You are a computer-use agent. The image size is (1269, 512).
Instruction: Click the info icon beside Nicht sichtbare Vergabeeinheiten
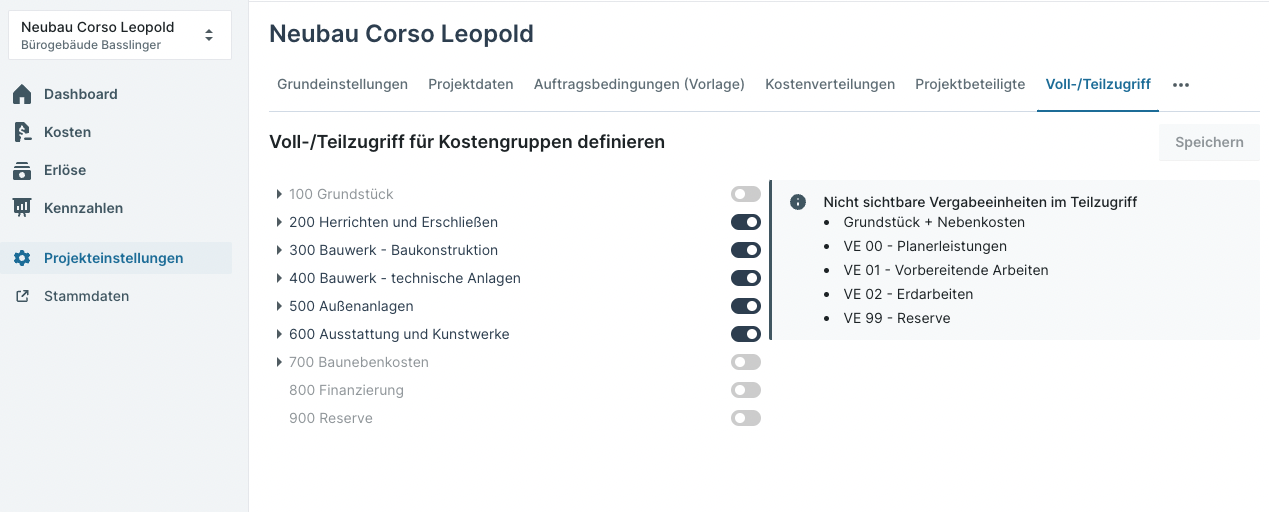point(798,202)
